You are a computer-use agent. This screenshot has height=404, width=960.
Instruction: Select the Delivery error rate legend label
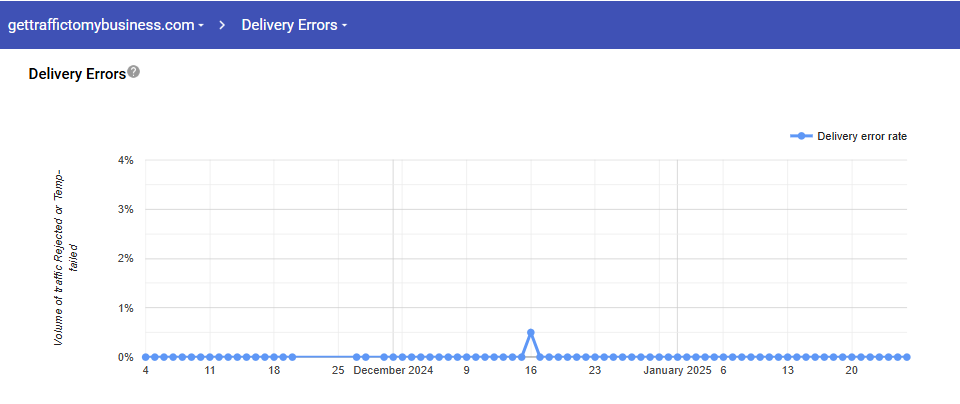(x=861, y=136)
